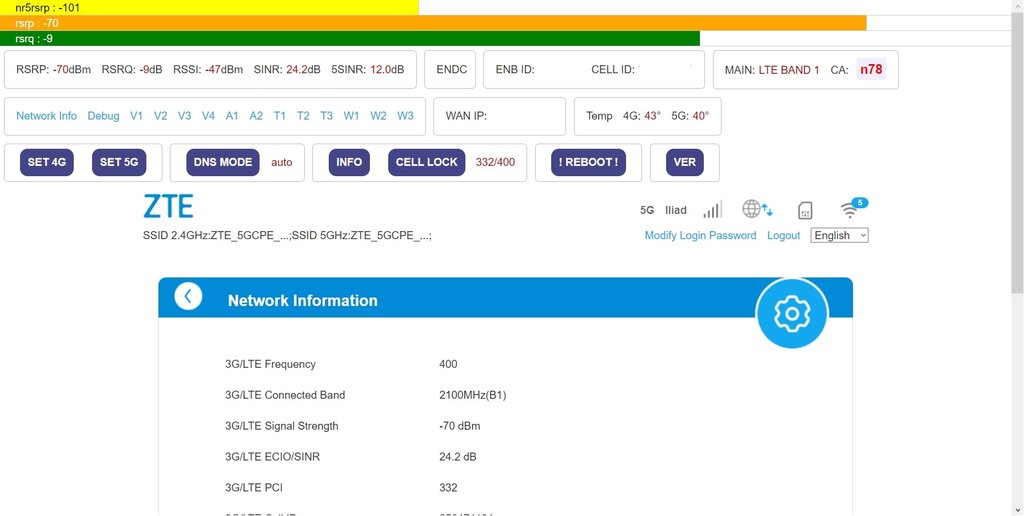Click the orange rsrp signal bar

pos(433,23)
